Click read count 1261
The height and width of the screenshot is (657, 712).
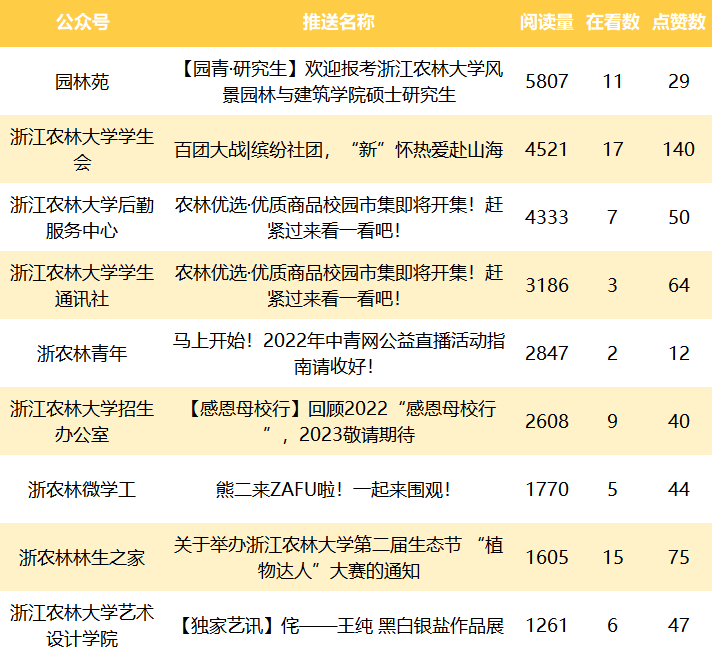(x=547, y=626)
